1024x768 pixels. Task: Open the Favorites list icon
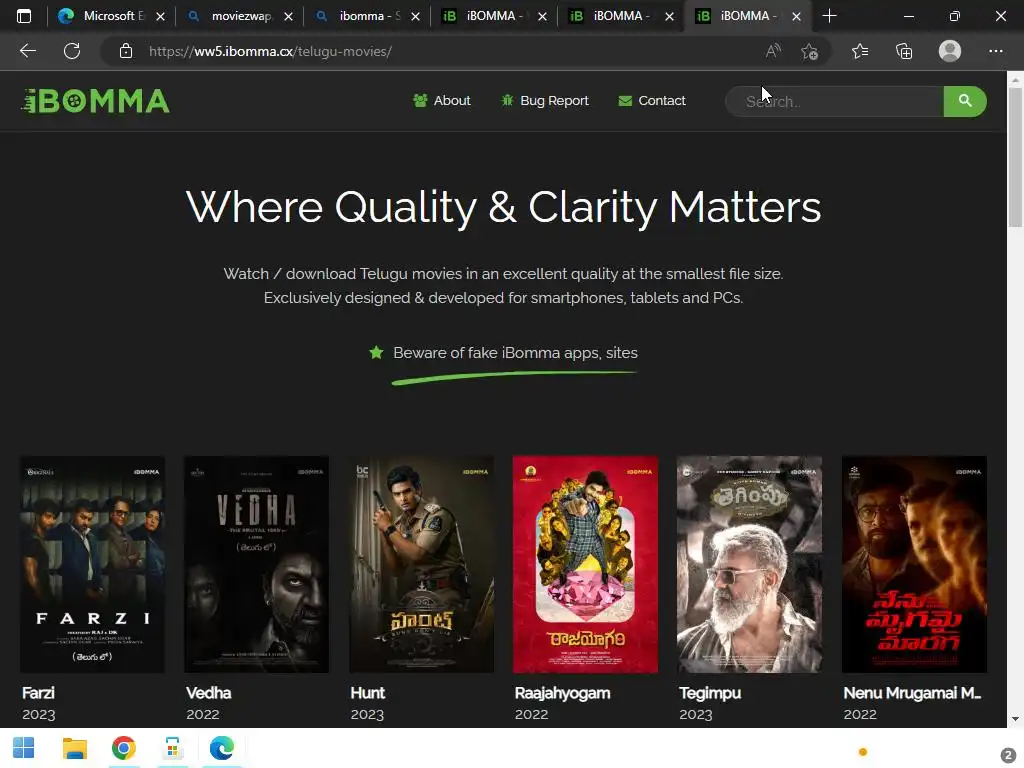click(860, 51)
